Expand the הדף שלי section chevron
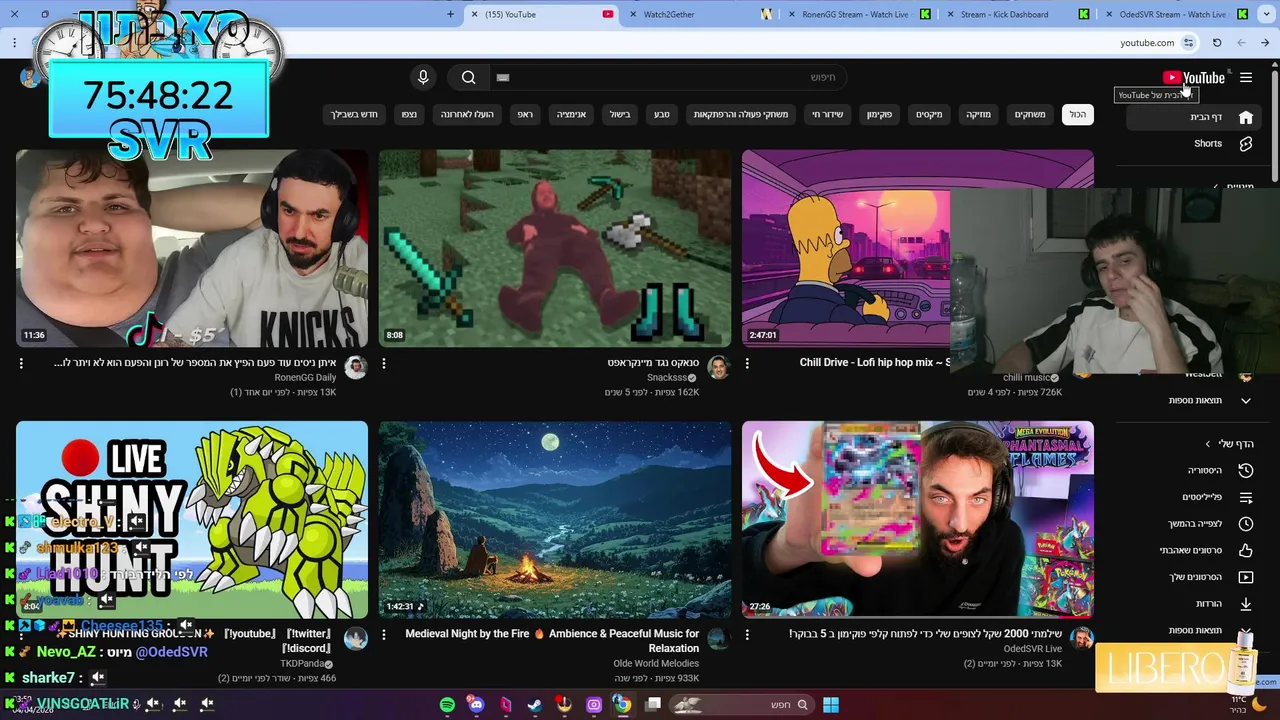The width and height of the screenshot is (1280, 720). point(1208,444)
